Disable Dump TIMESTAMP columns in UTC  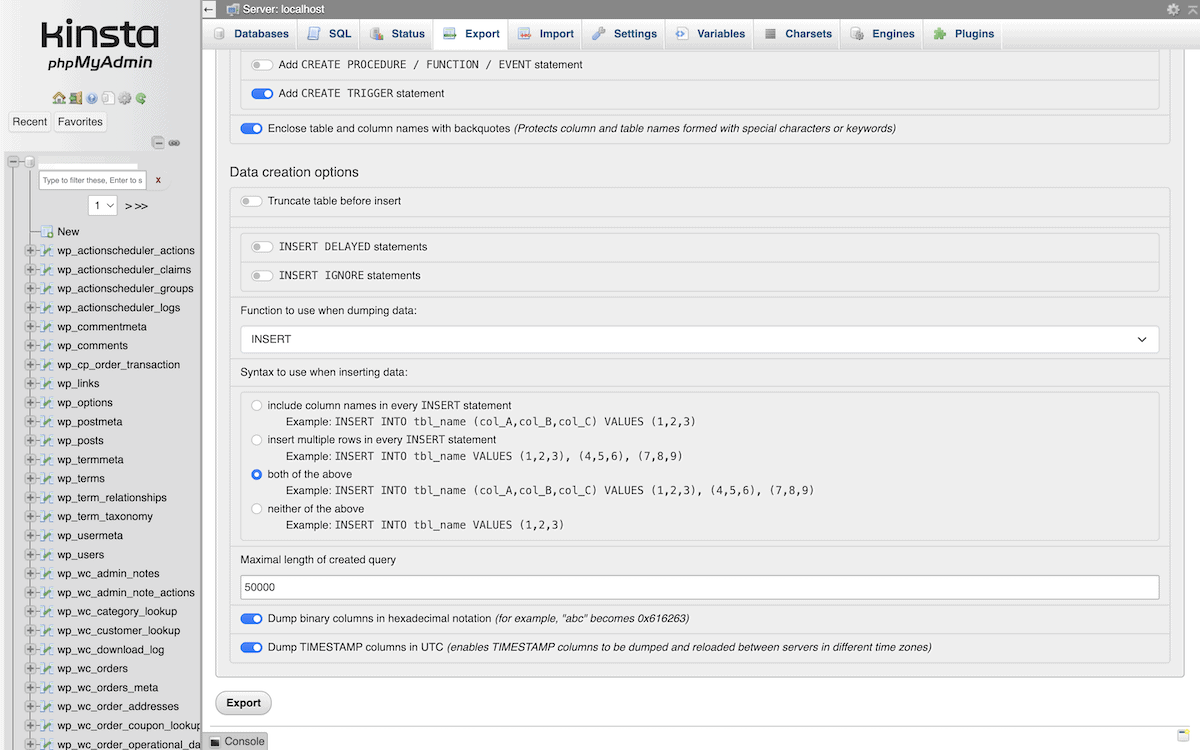(x=251, y=647)
